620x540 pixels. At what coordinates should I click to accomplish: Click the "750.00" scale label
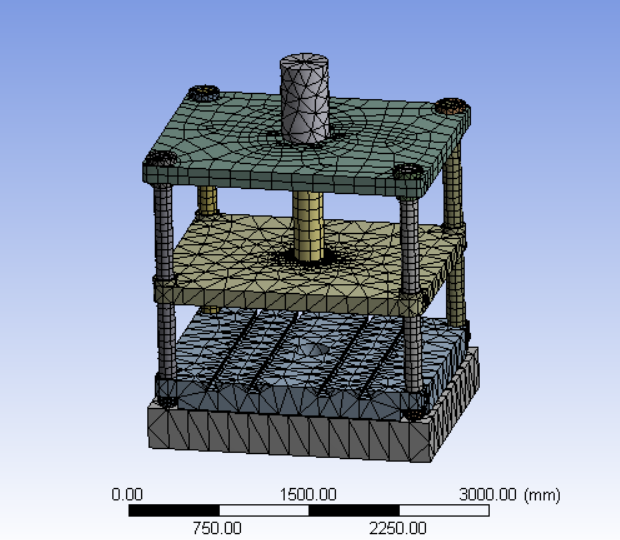coord(217,528)
